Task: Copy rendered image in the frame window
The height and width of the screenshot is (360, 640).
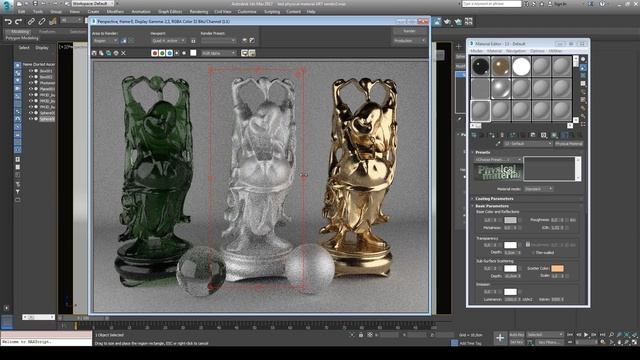Action: coord(101,53)
